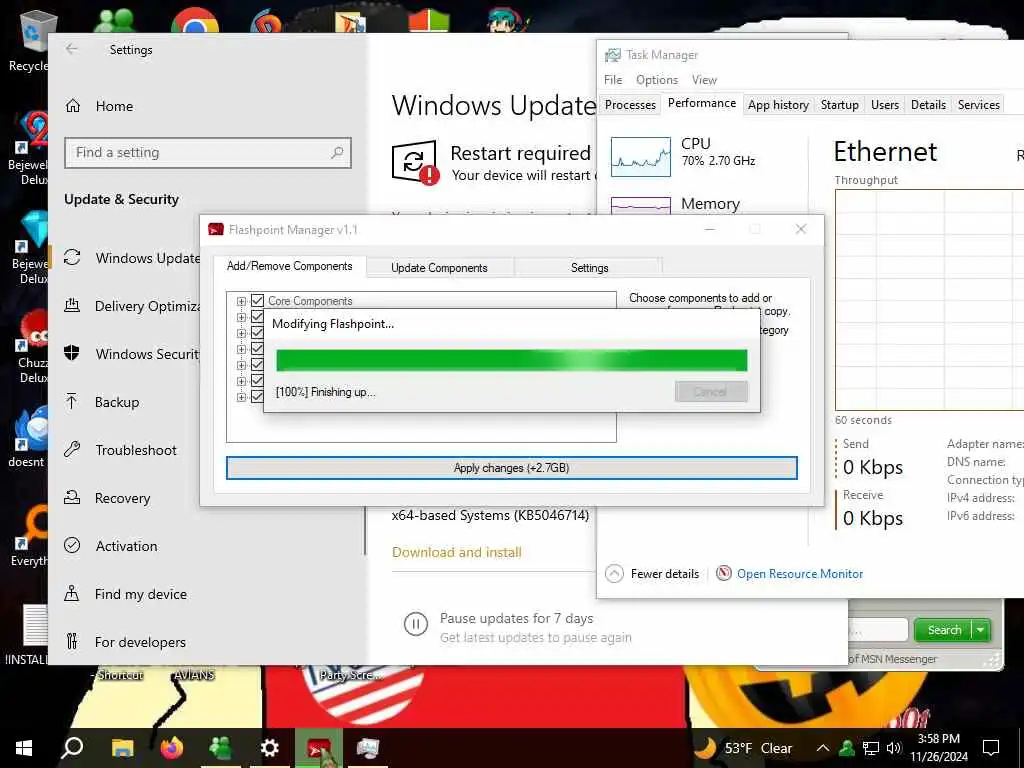1024x768 pixels.
Task: Select the Windows Security shield icon
Action: [72, 353]
